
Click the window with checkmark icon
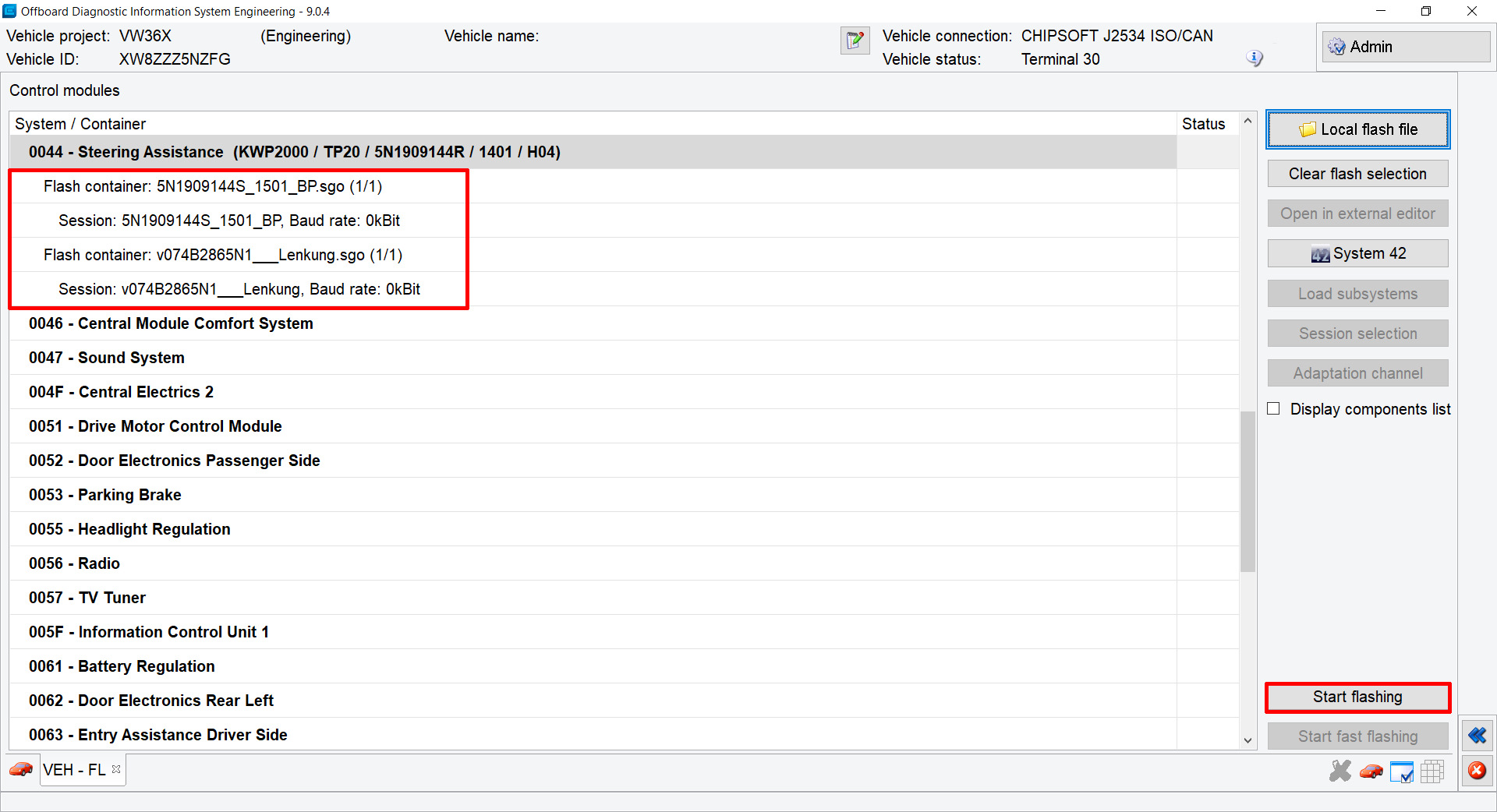(x=1402, y=771)
